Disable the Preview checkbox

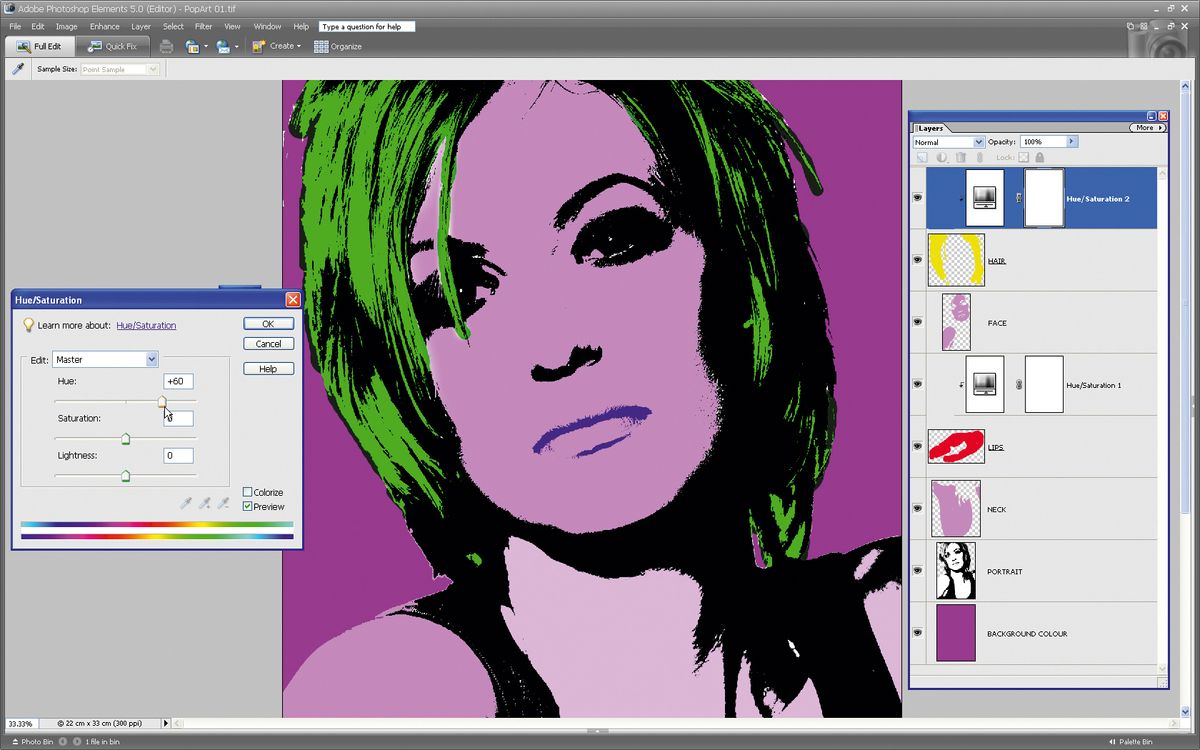(247, 506)
